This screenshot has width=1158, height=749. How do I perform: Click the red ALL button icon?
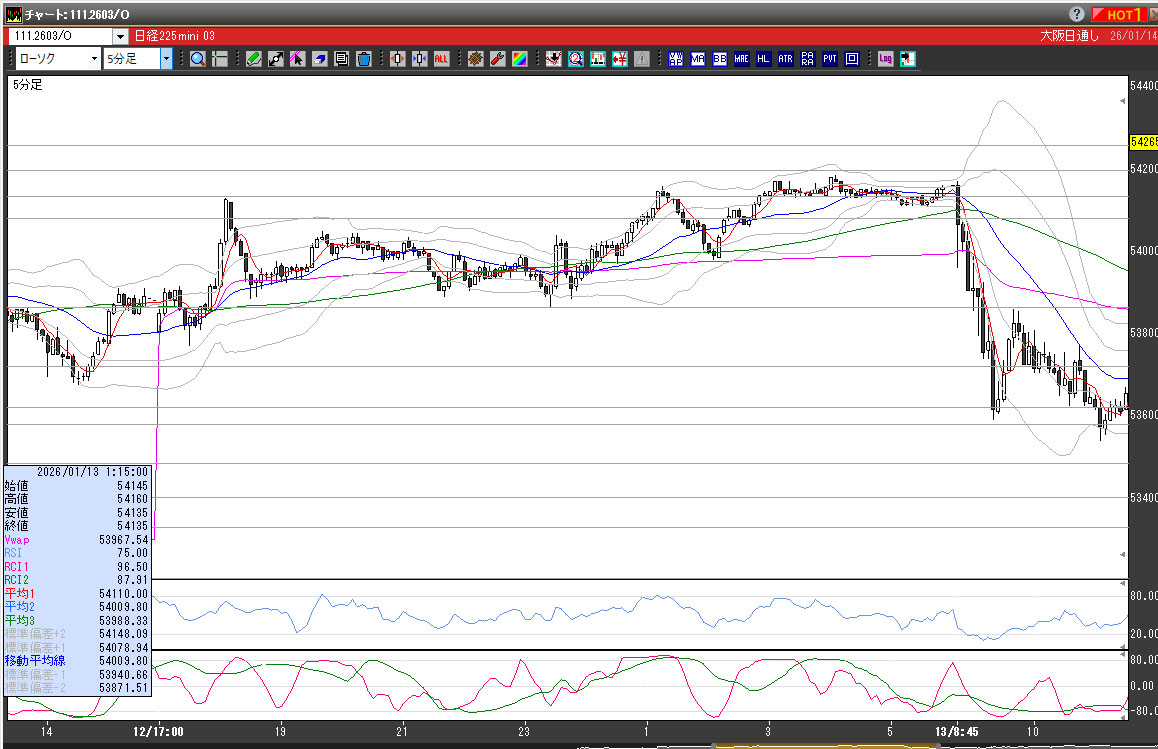[x=441, y=59]
